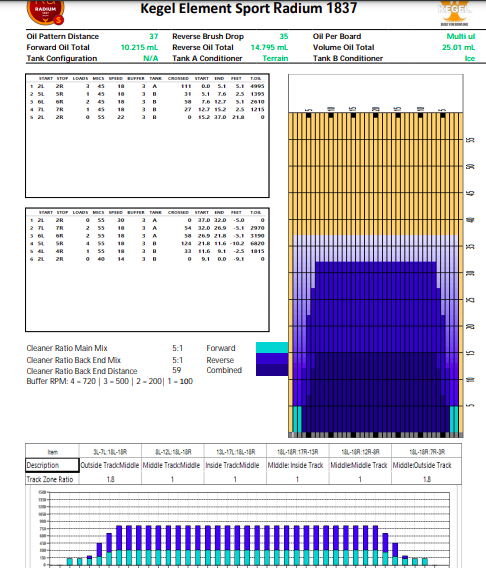This screenshot has width=486, height=568.
Task: Click the Volume Oil Total value '25.01 mL'
Action: click(x=458, y=47)
